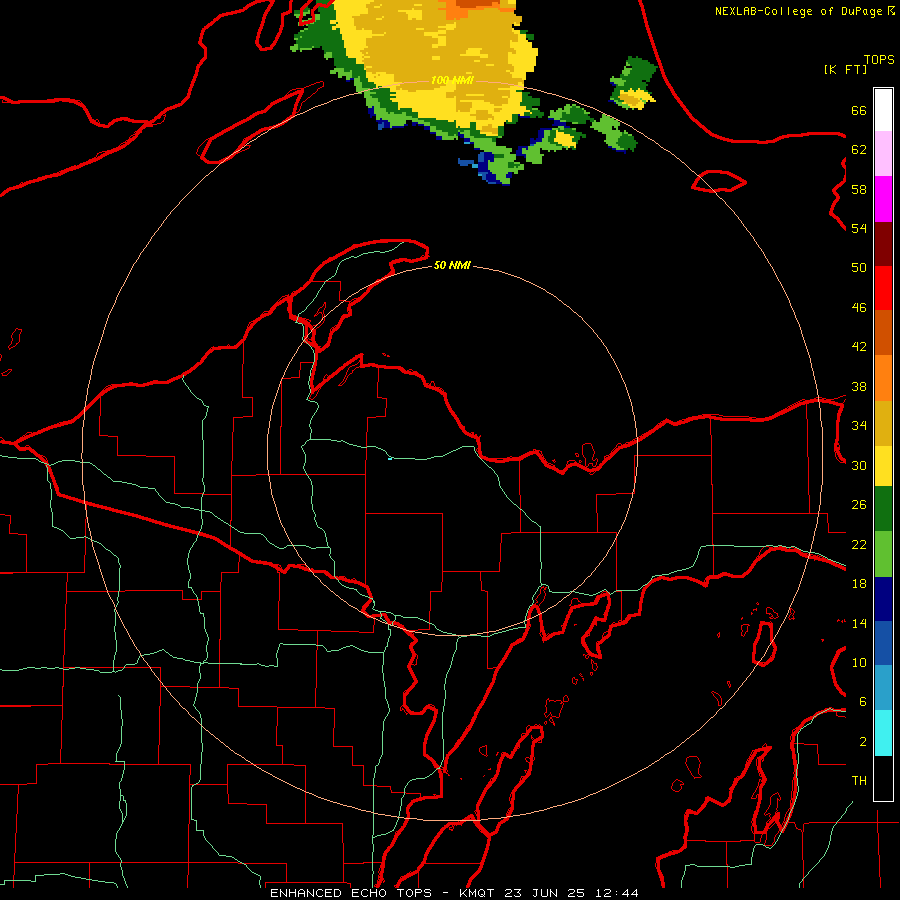Viewport: 900px width, 900px height.
Task: Click the 6 legend value
Action: 863,702
